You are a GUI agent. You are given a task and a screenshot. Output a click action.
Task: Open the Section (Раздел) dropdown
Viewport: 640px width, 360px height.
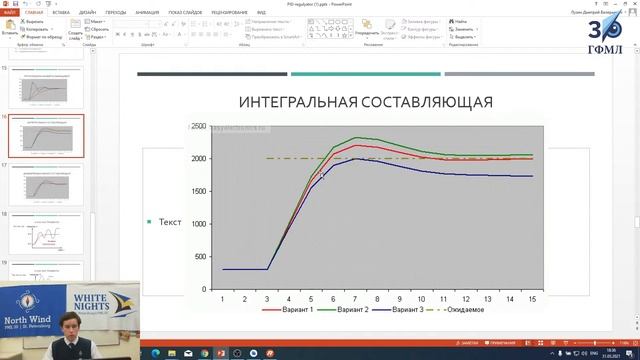[x=96, y=37]
